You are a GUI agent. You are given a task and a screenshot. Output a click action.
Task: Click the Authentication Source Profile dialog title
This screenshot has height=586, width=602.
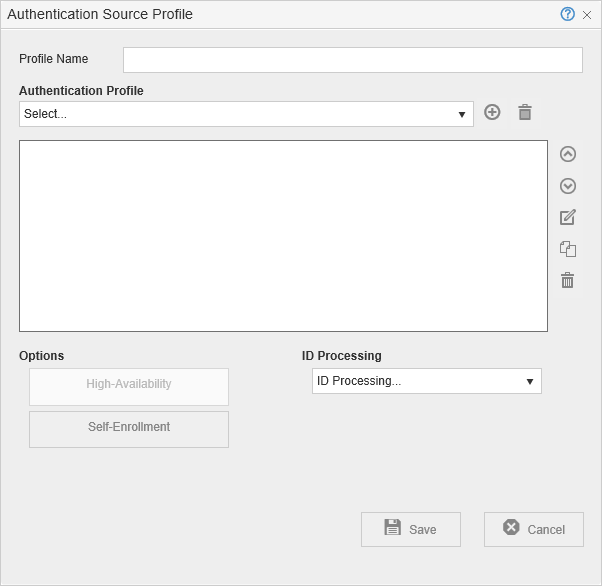pyautogui.click(x=100, y=14)
